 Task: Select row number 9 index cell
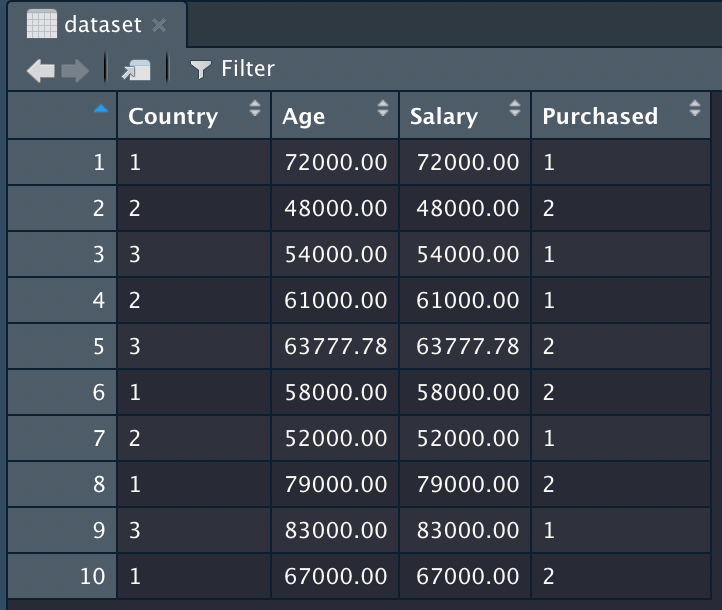(62, 530)
